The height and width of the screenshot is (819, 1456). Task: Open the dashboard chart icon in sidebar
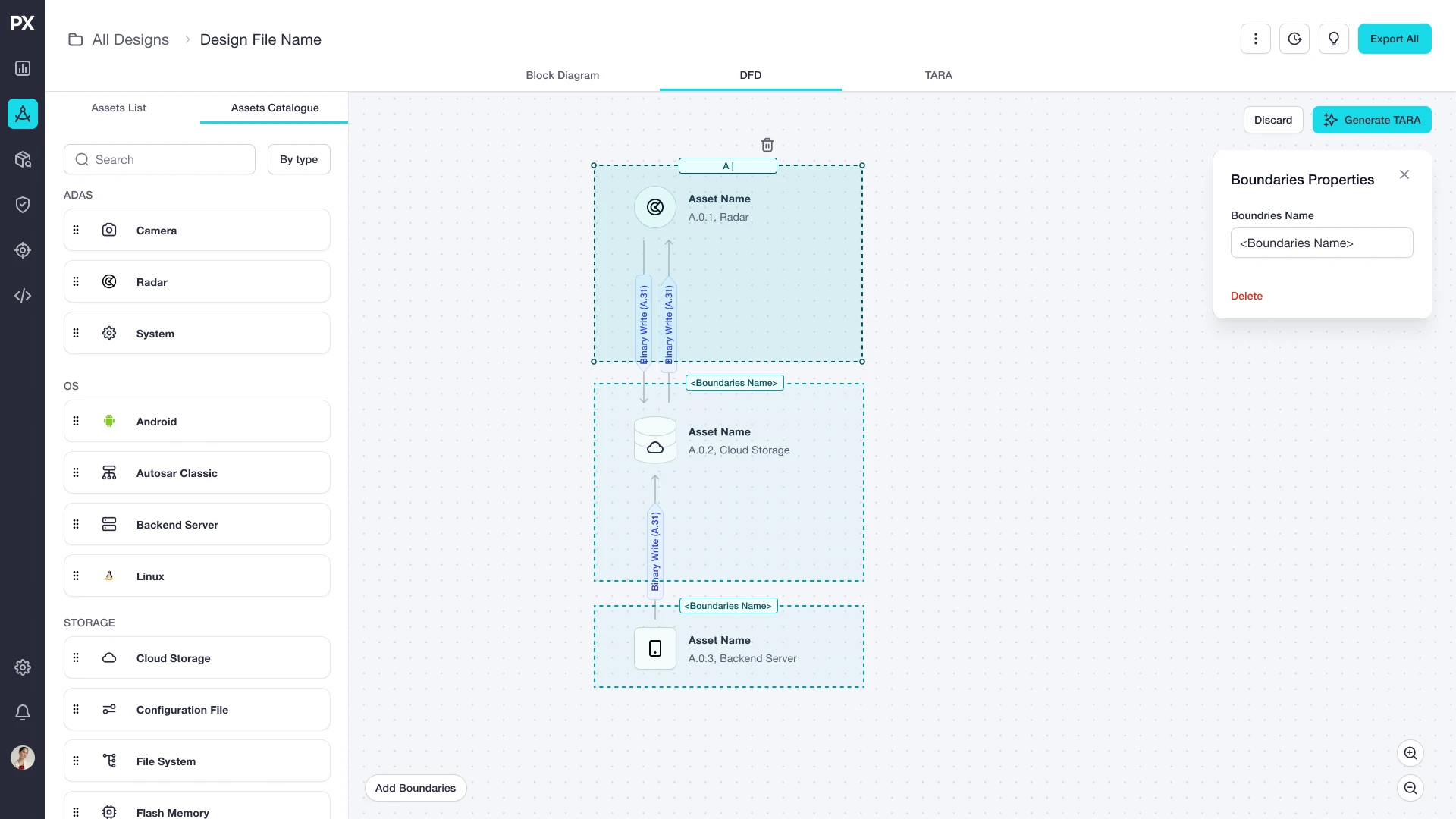[x=23, y=68]
